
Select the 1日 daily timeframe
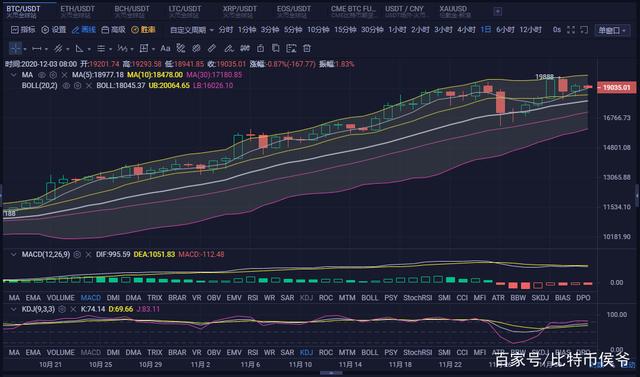[486, 30]
